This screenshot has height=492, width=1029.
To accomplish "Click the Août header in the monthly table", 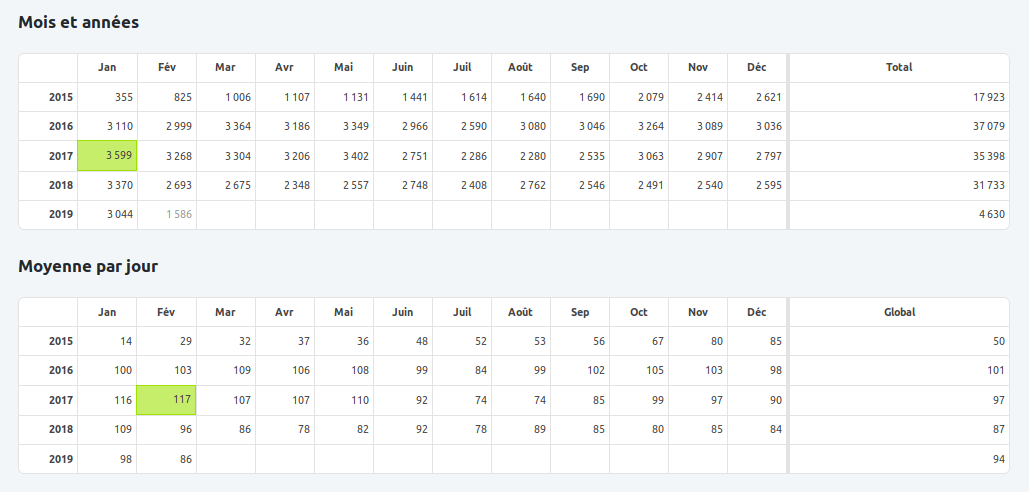I will (520, 67).
